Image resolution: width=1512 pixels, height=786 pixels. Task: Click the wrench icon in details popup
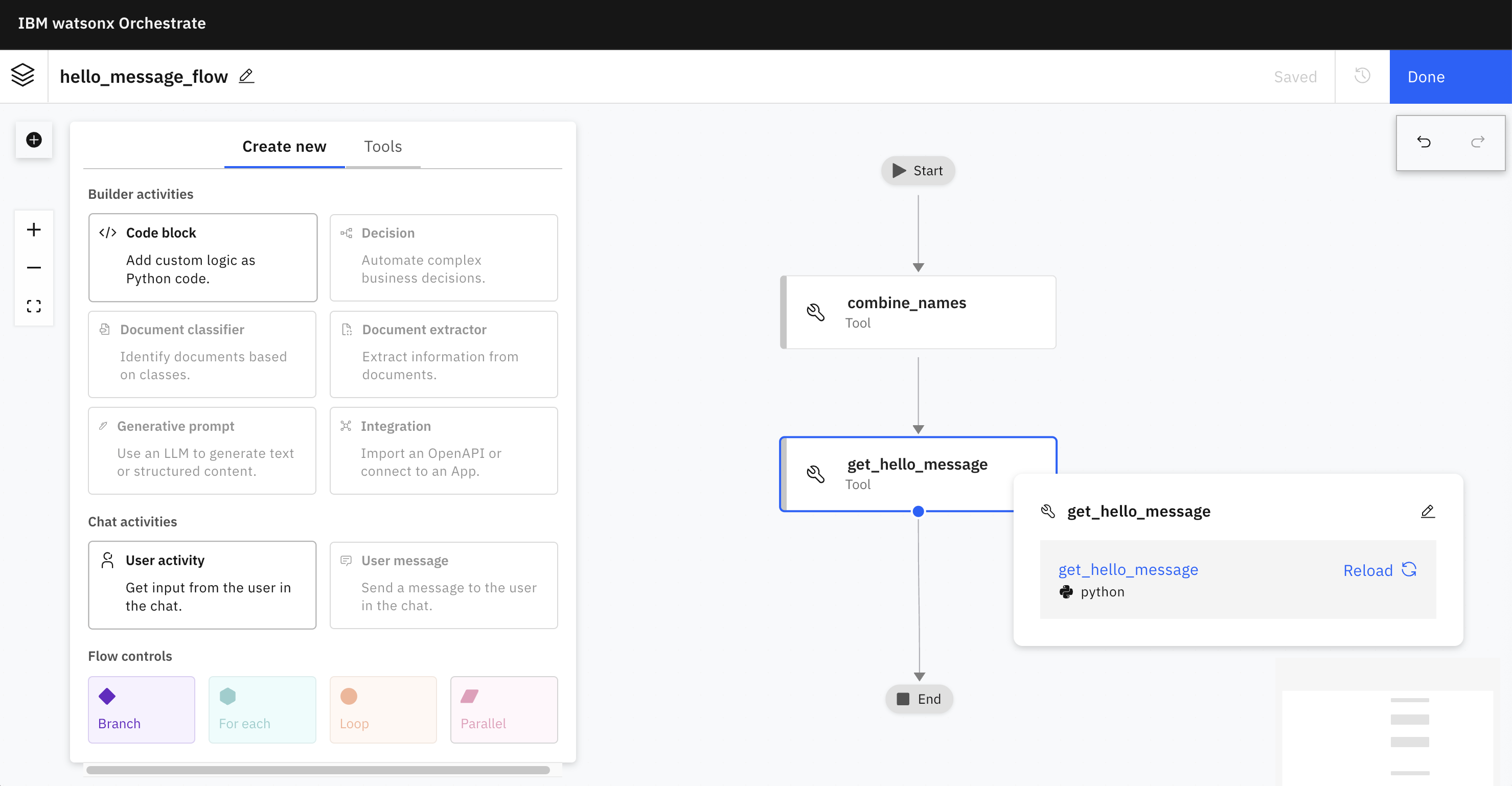(1048, 511)
